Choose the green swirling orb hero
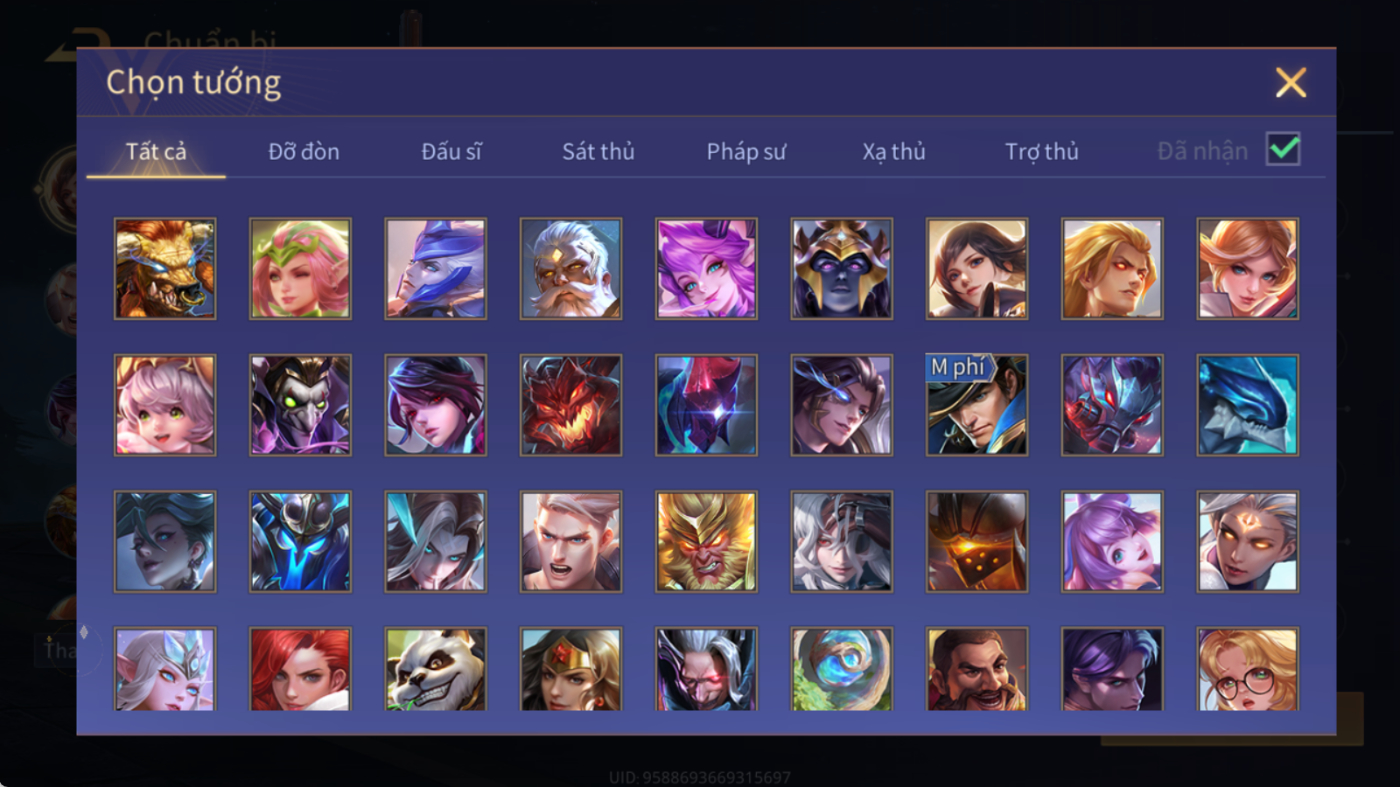1400x787 pixels. [842, 668]
